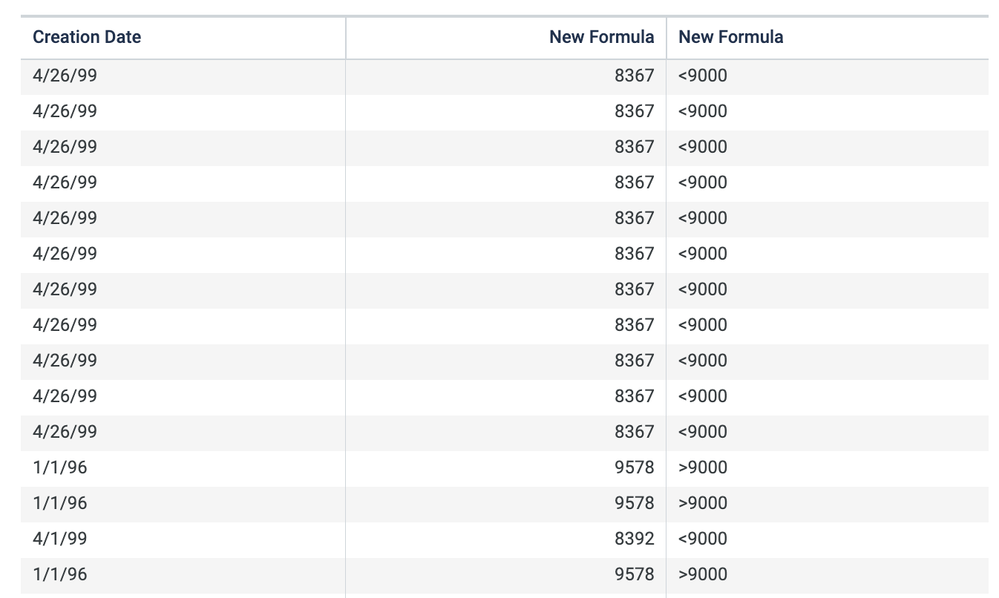Select the 4/1/99 date cell
Image resolution: width=999 pixels, height=598 pixels.
[x=60, y=538]
